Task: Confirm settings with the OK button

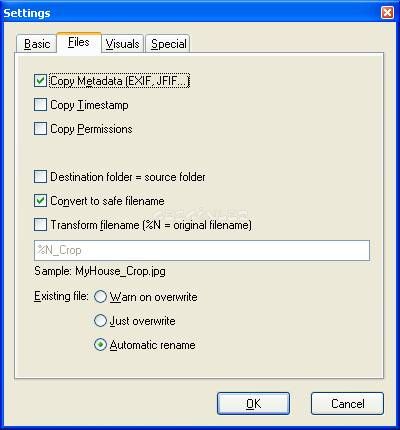Action: pyautogui.click(x=253, y=404)
